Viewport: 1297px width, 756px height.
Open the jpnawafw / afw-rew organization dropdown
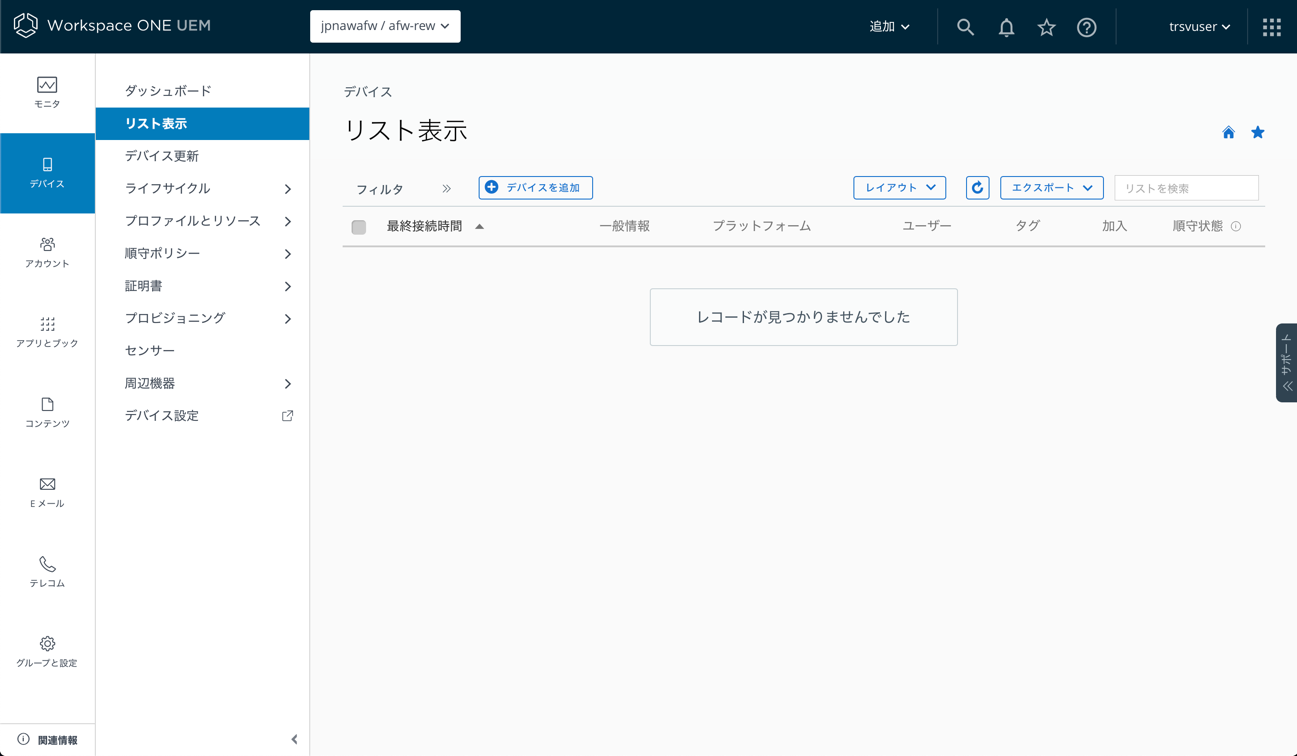point(385,26)
